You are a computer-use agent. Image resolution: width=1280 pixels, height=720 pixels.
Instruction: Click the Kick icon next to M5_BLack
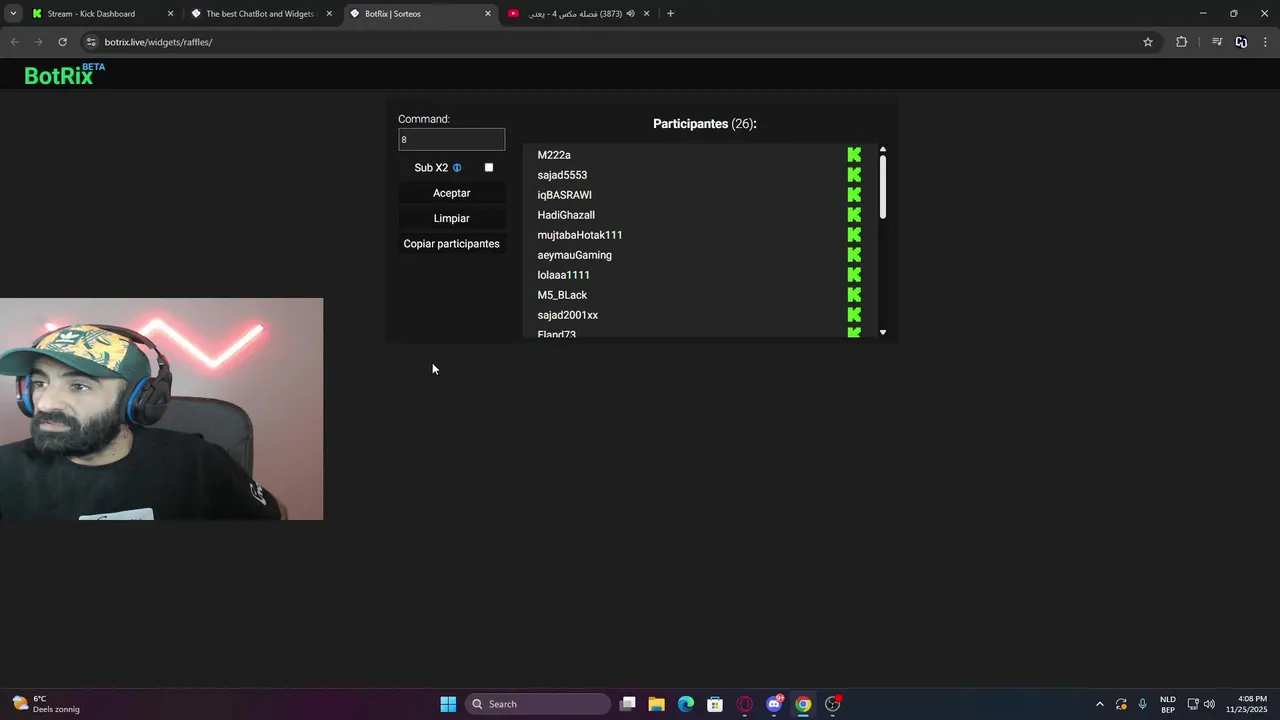[x=854, y=295]
